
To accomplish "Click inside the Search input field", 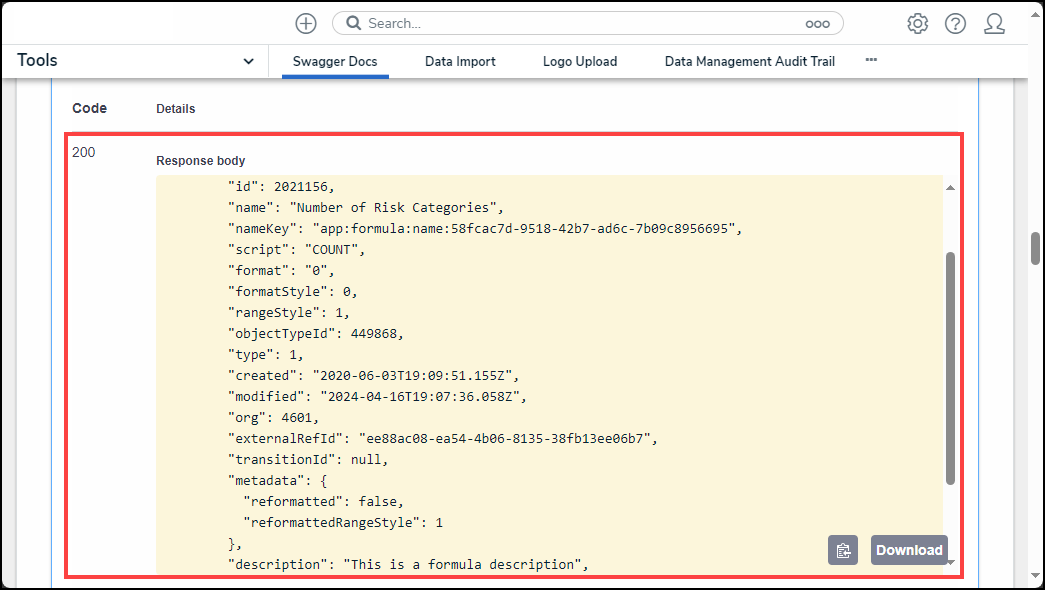I will (580, 23).
